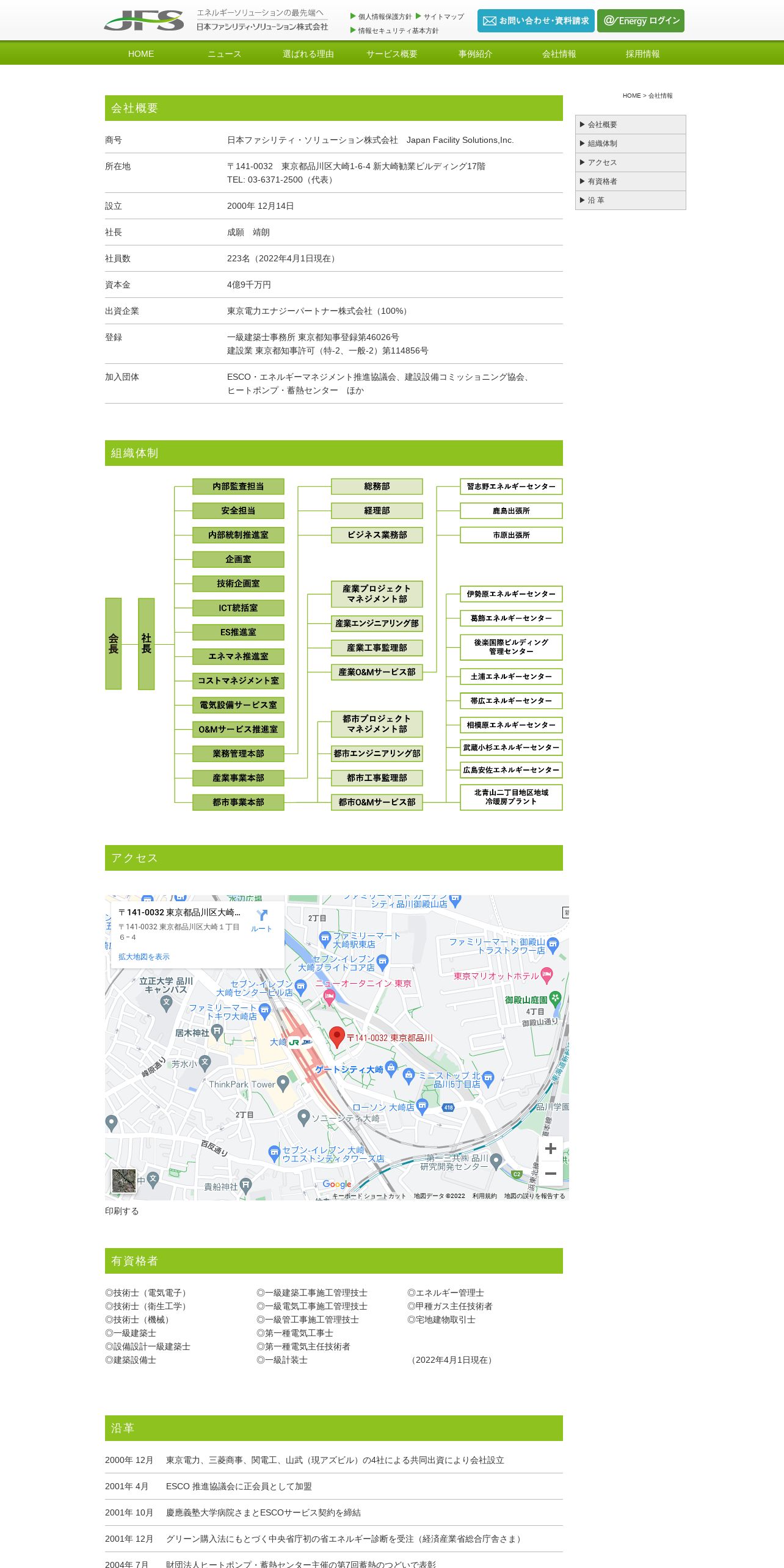Open キーボード ショートカット on map
Image resolution: width=784 pixels, height=1568 pixels.
pyautogui.click(x=369, y=1196)
